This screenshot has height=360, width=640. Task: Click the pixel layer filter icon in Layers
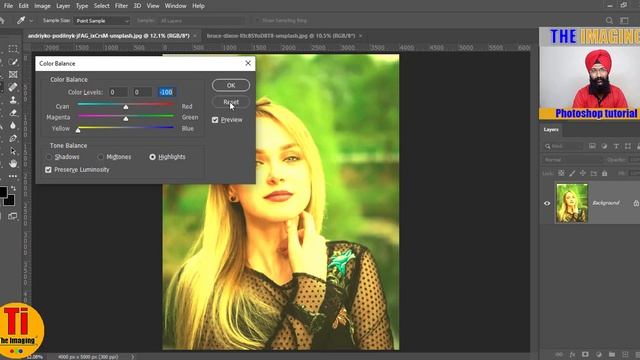(x=592, y=146)
